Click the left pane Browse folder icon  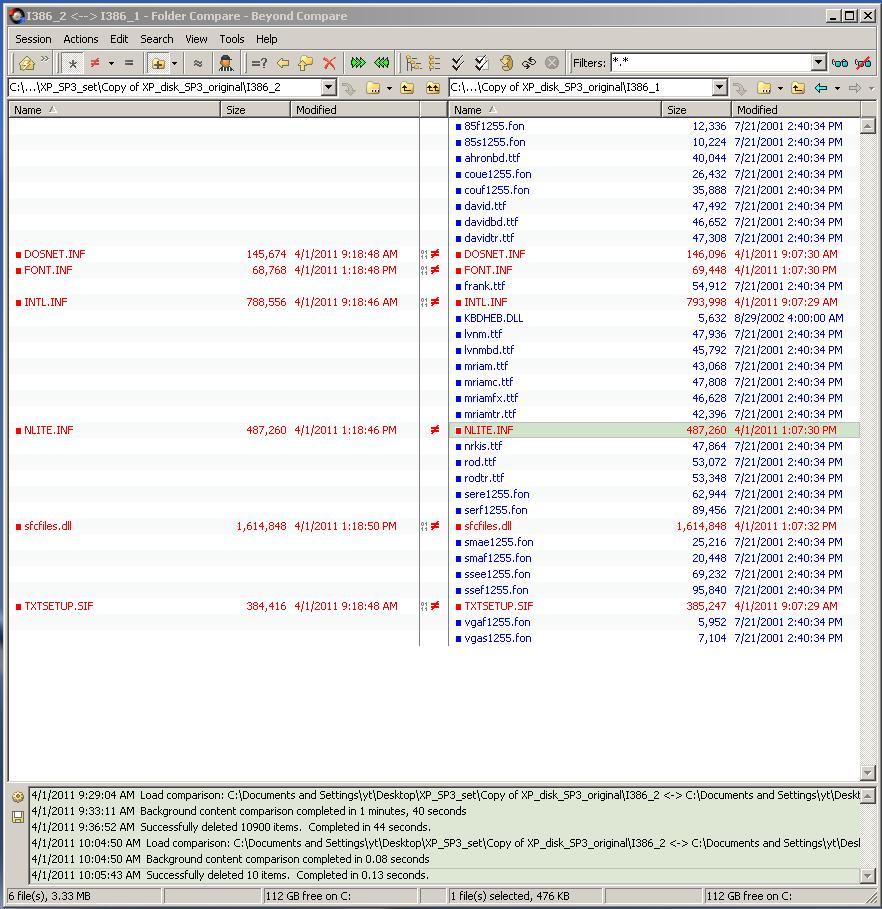point(373,88)
